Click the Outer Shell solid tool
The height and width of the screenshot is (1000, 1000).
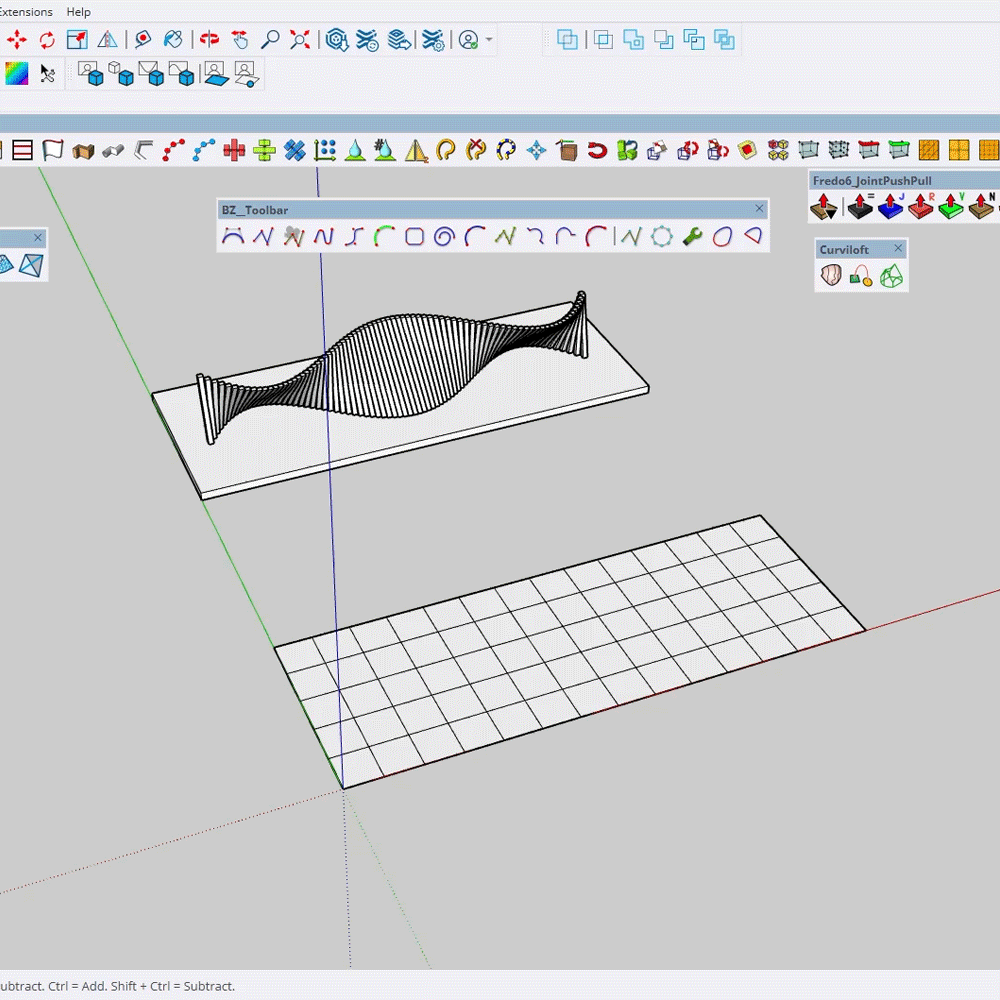(x=568, y=40)
